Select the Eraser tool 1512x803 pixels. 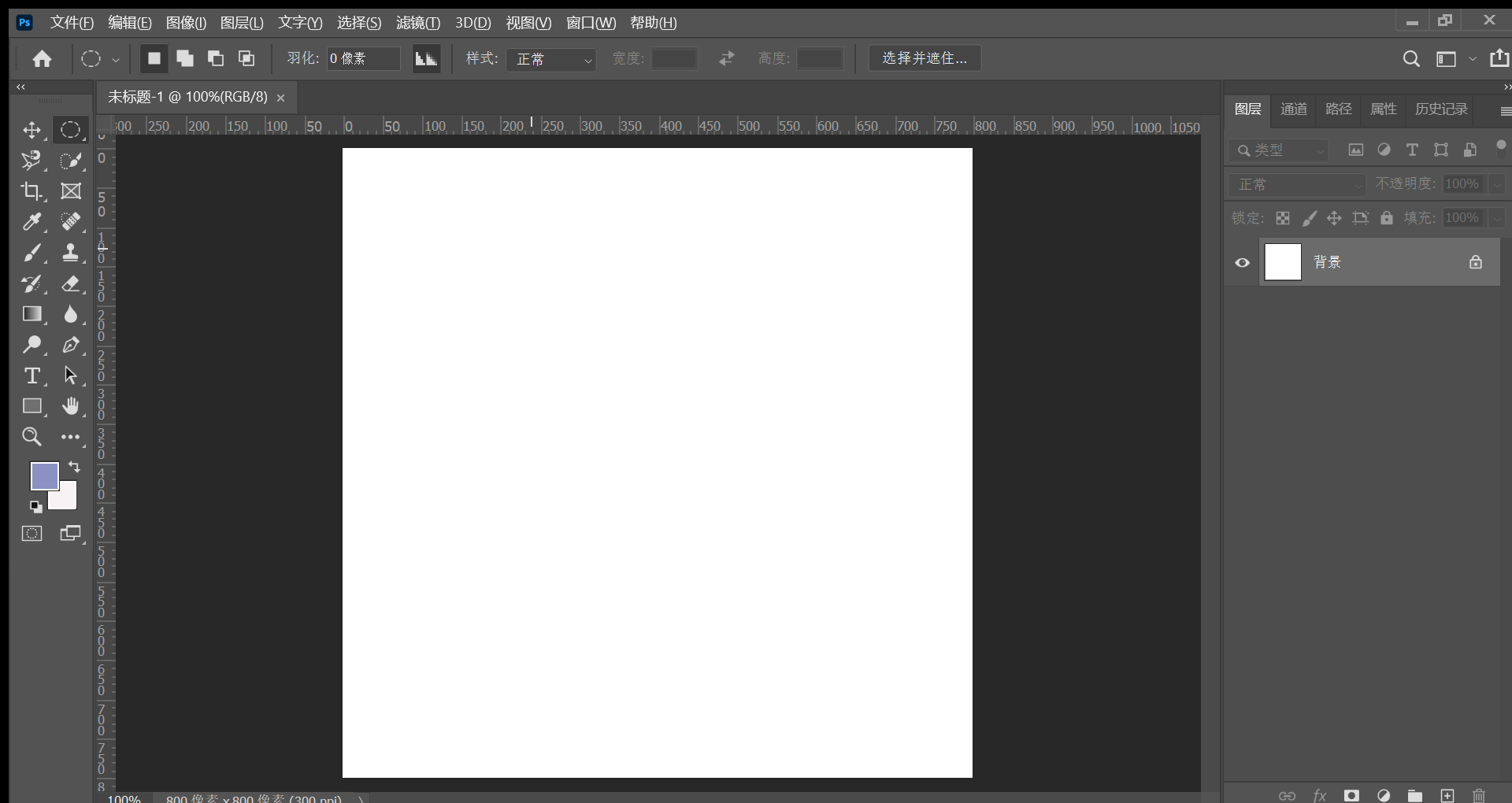[71, 283]
